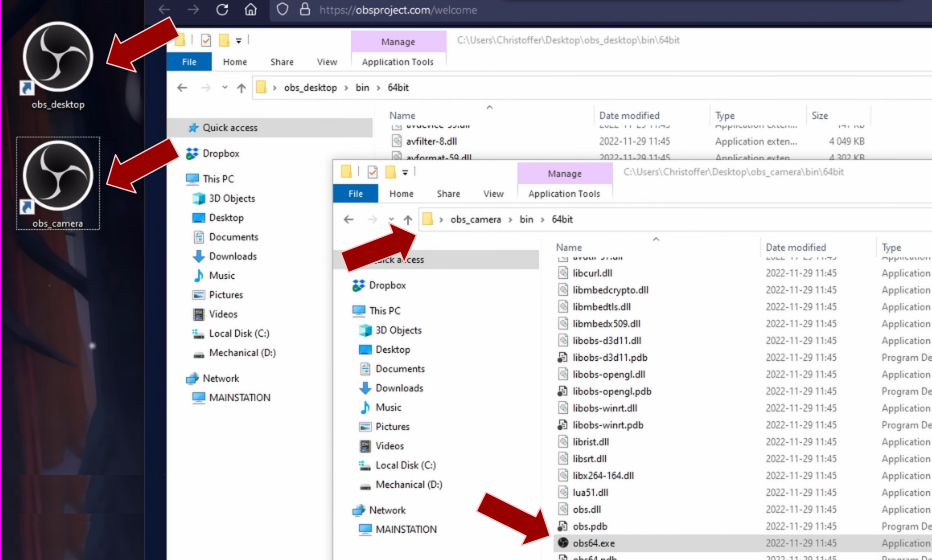Open Share tab in obs_desktop window

(x=281, y=62)
